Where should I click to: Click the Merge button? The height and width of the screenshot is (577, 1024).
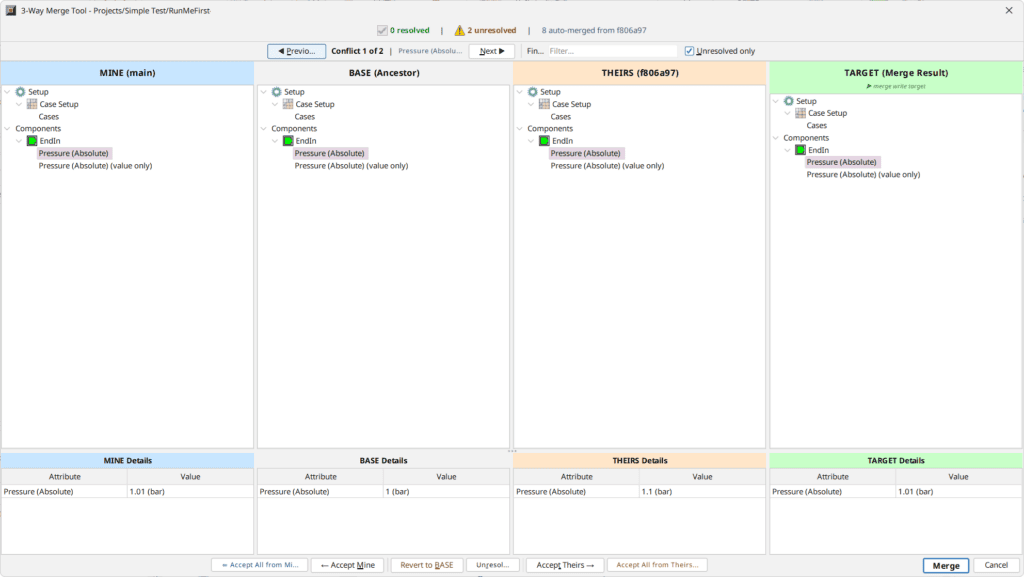click(x=946, y=565)
